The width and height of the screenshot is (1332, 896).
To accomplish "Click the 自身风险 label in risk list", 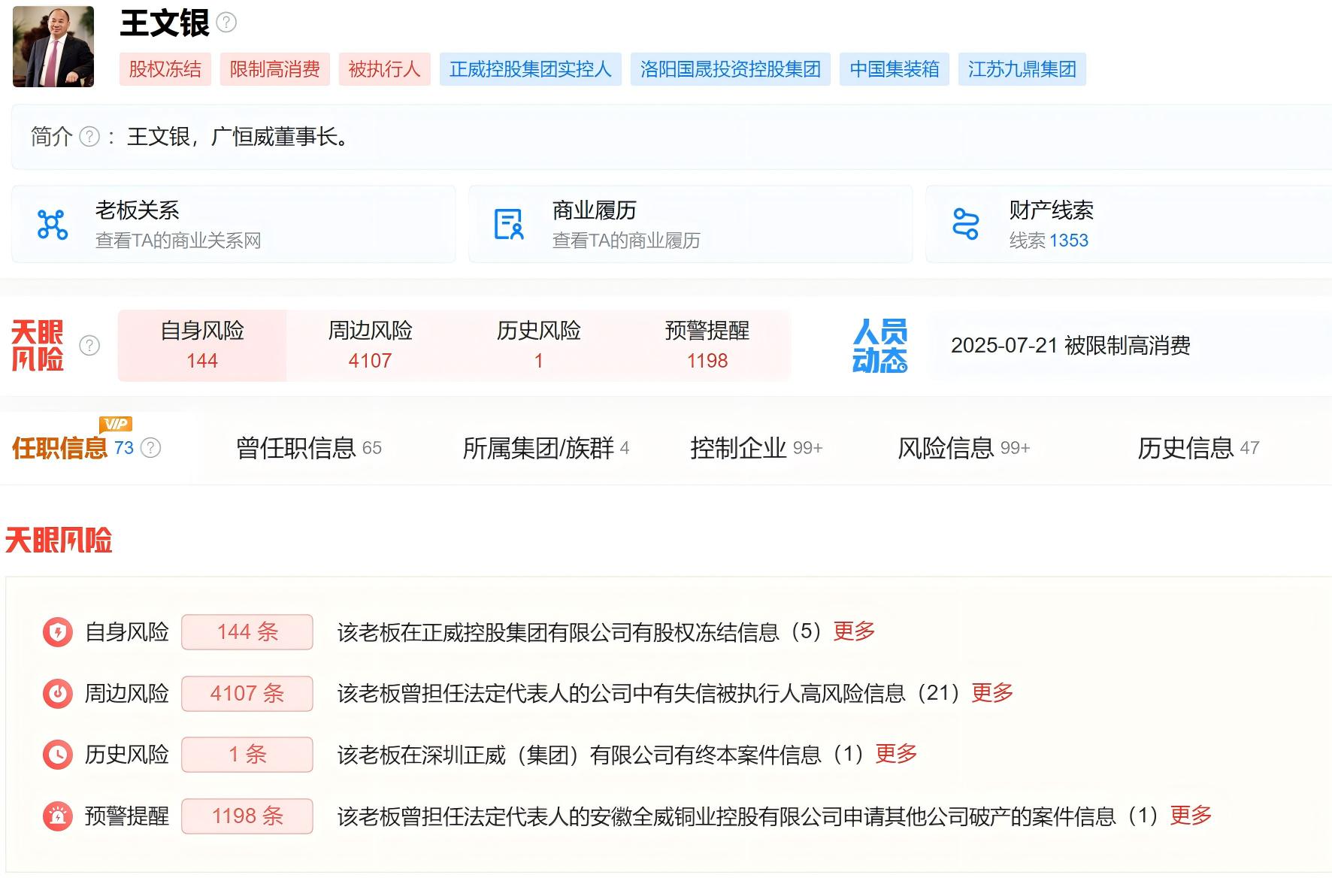I will tap(127, 632).
